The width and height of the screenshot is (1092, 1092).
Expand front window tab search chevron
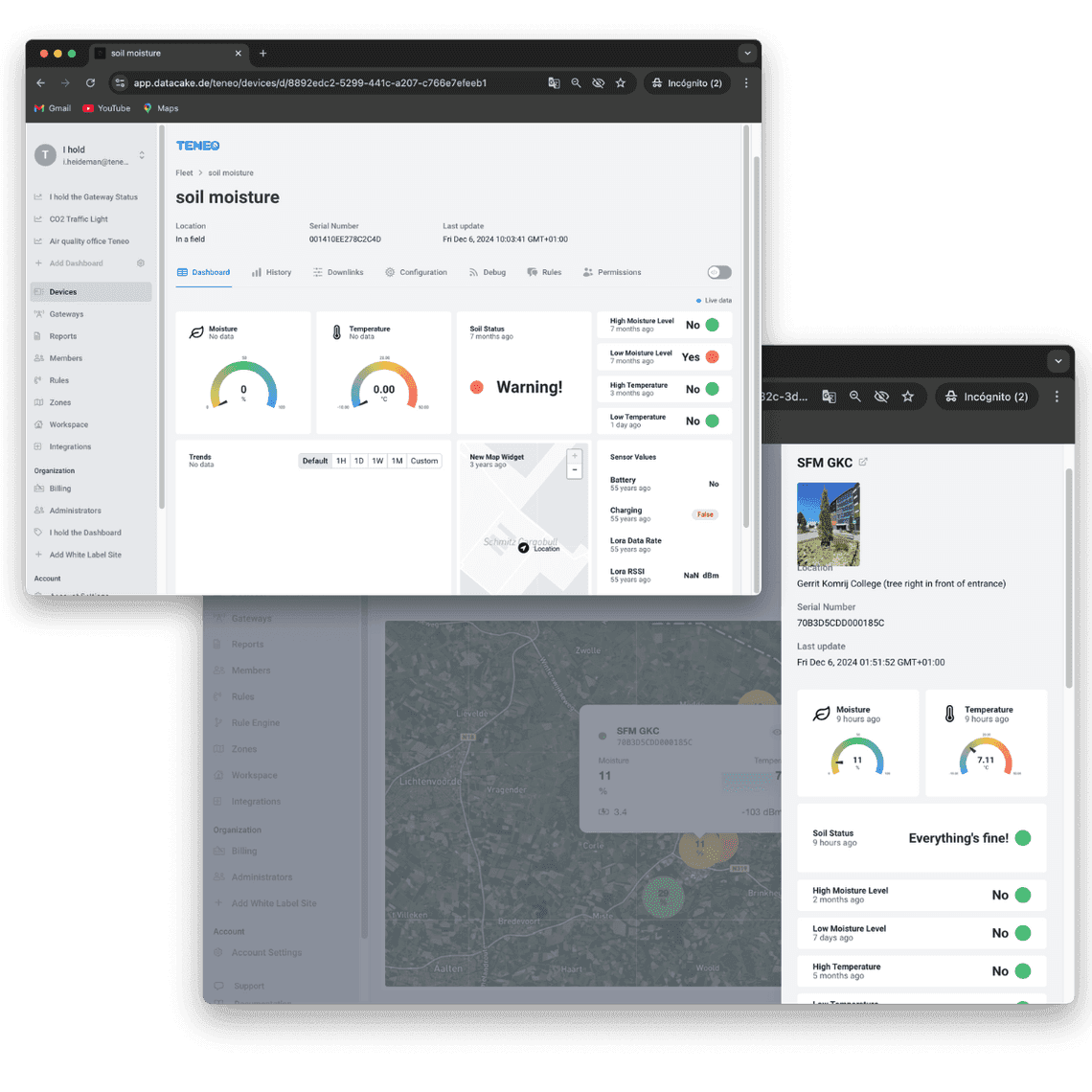click(747, 53)
